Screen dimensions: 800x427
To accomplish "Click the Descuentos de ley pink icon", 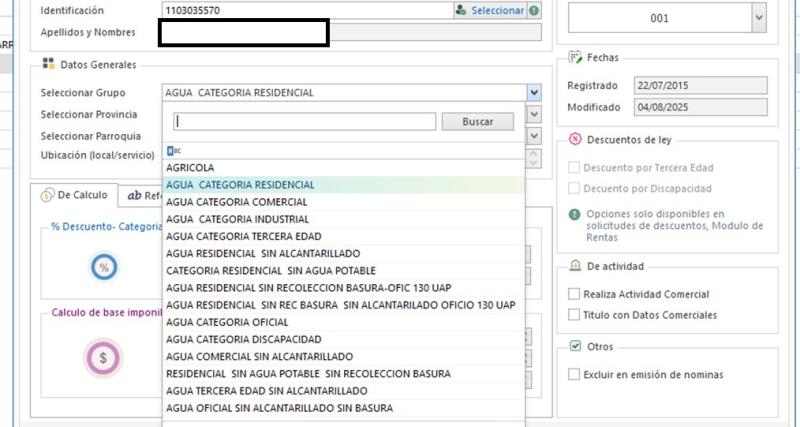I will [x=575, y=139].
